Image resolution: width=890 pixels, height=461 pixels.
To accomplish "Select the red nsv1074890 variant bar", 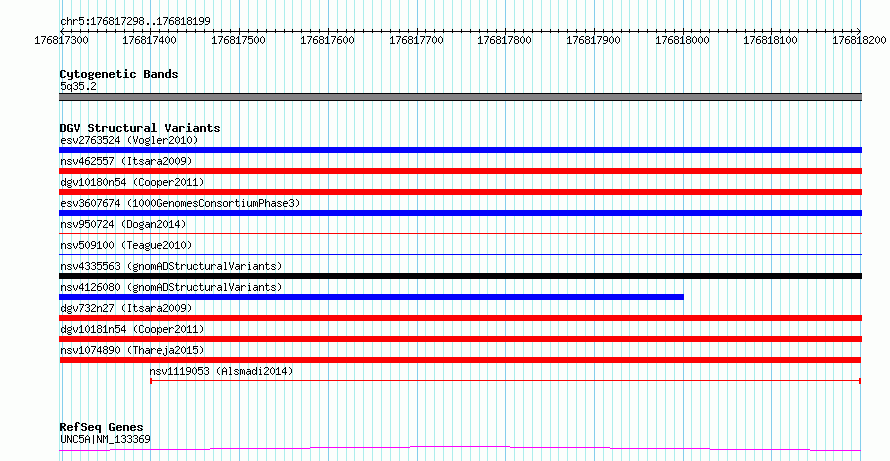I will click(x=460, y=360).
